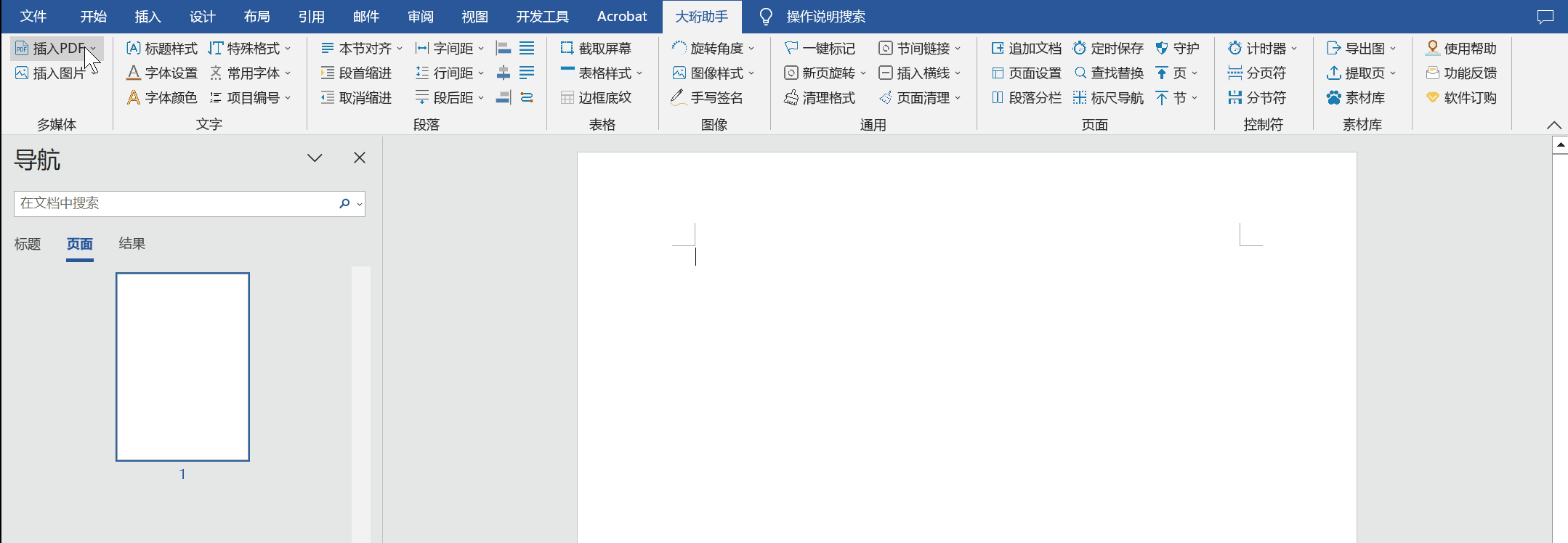Viewport: 1568px width, 543px height.
Task: Open 素材库 material library
Action: (x=1355, y=98)
